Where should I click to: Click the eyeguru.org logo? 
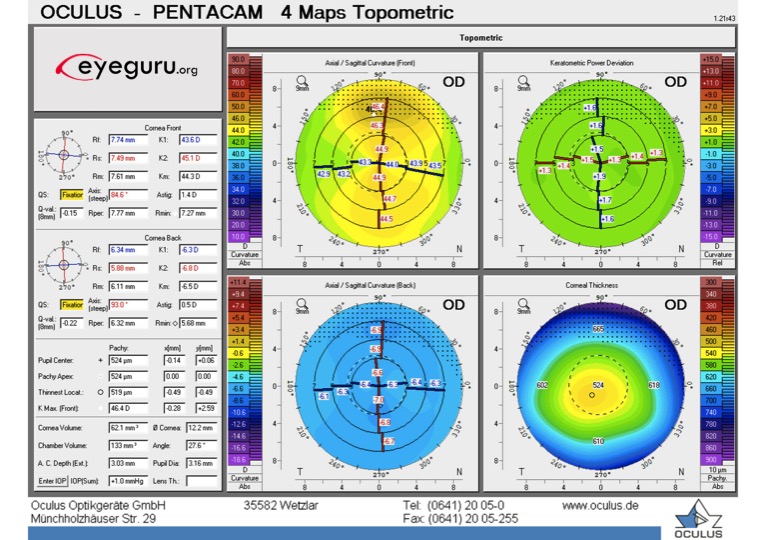[x=127, y=67]
